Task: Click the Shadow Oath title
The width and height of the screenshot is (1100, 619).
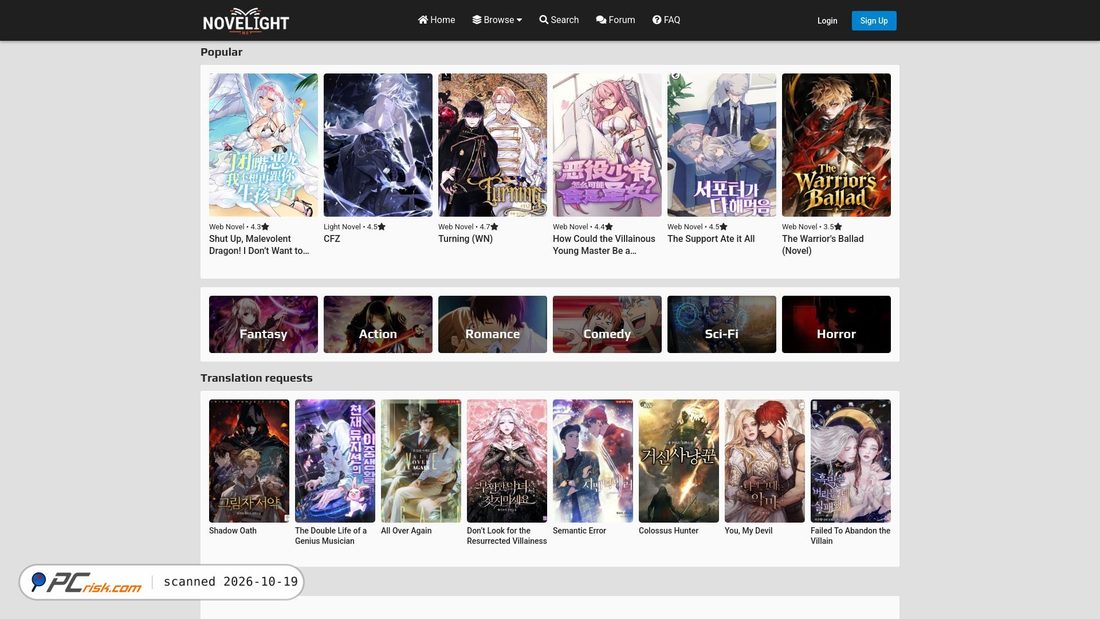Action: [x=233, y=531]
